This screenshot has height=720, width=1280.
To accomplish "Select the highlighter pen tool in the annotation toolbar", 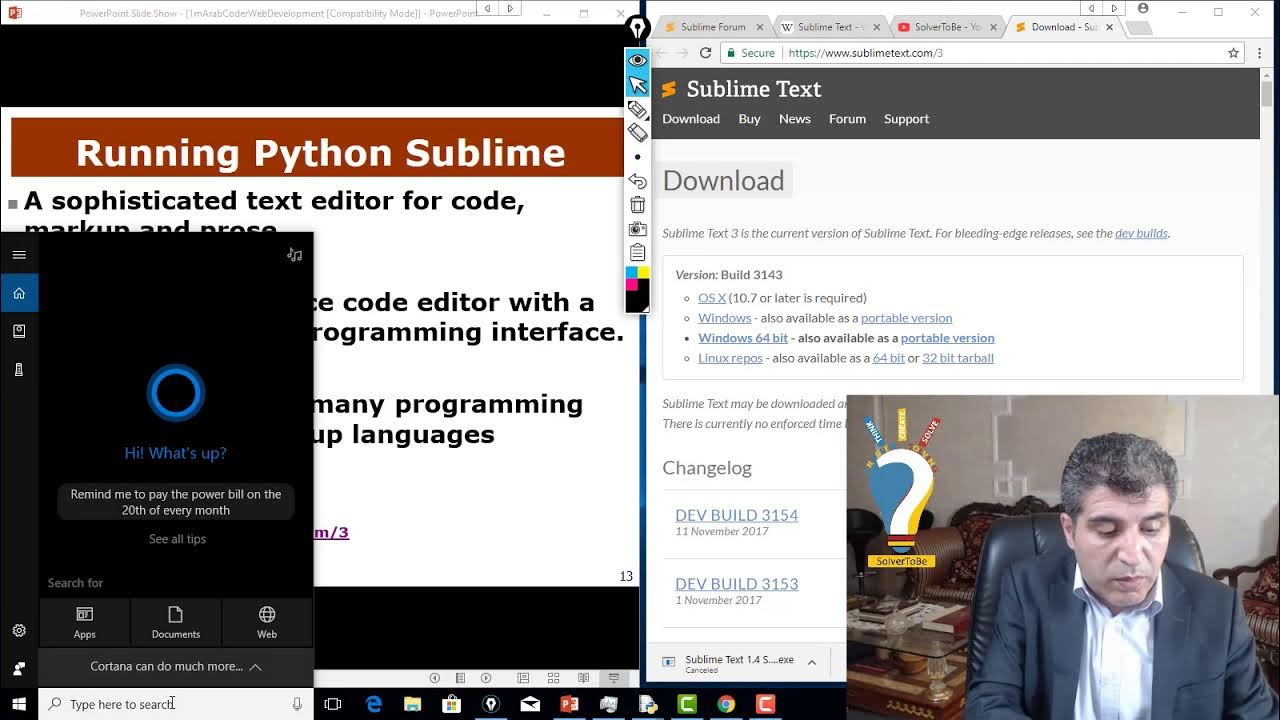I will tap(637, 108).
